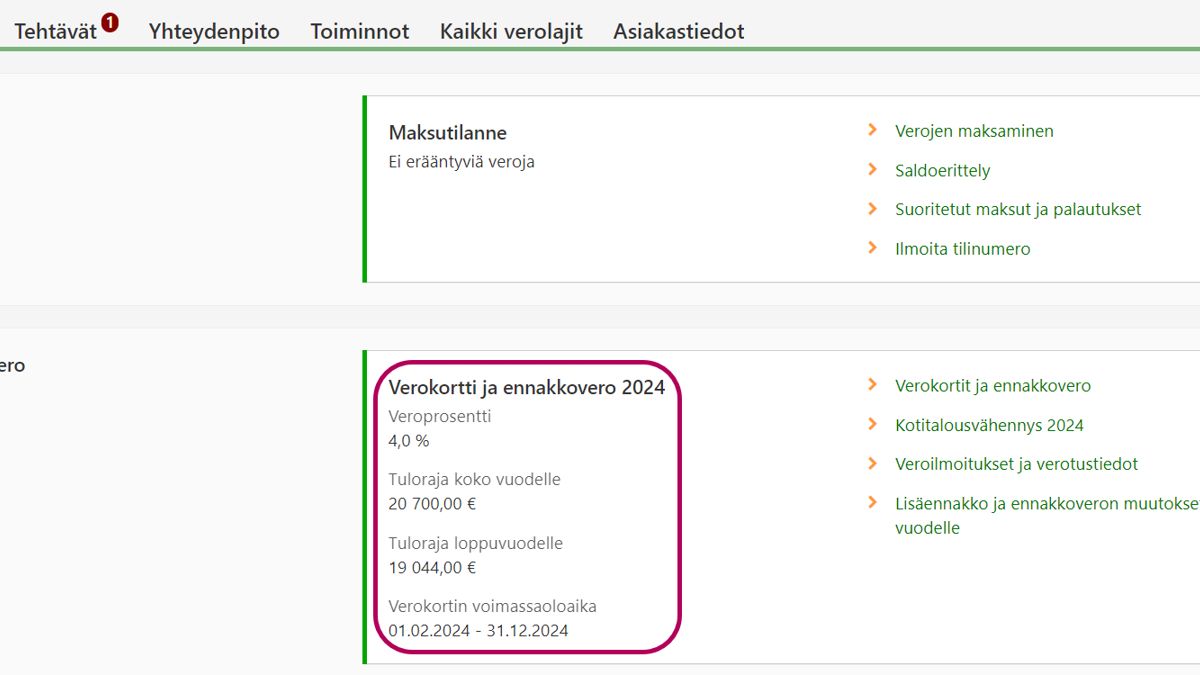Switch to the Yhteydenpito tab

pyautogui.click(x=214, y=32)
